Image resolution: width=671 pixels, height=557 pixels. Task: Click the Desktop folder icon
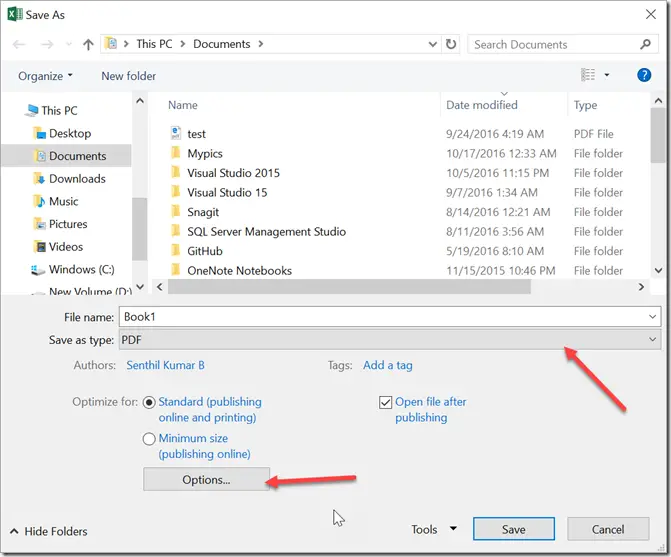click(39, 133)
